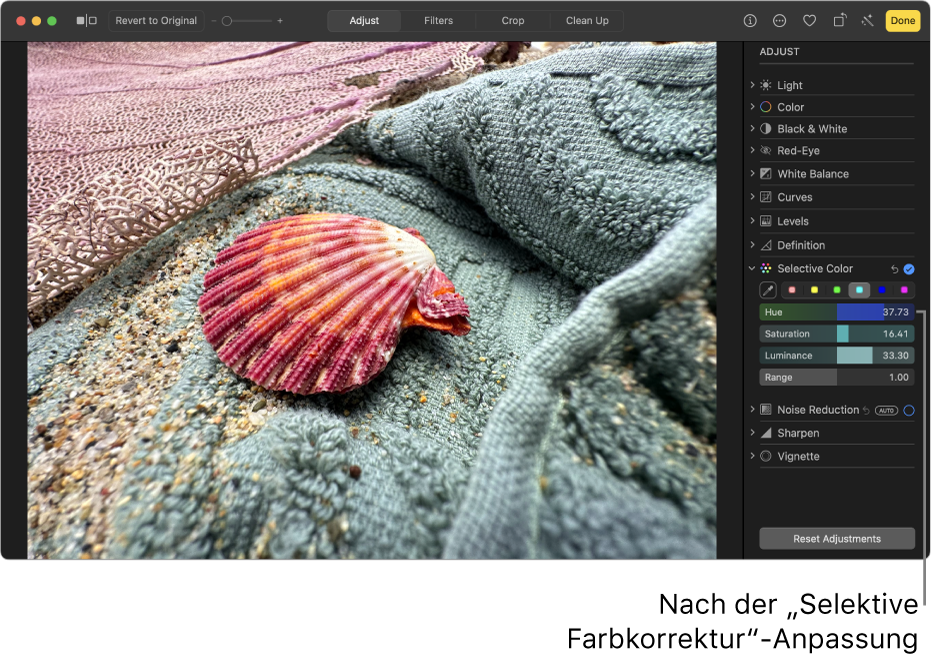Expand the Curves adjustment section
The width and height of the screenshot is (931, 660).
coord(752,198)
